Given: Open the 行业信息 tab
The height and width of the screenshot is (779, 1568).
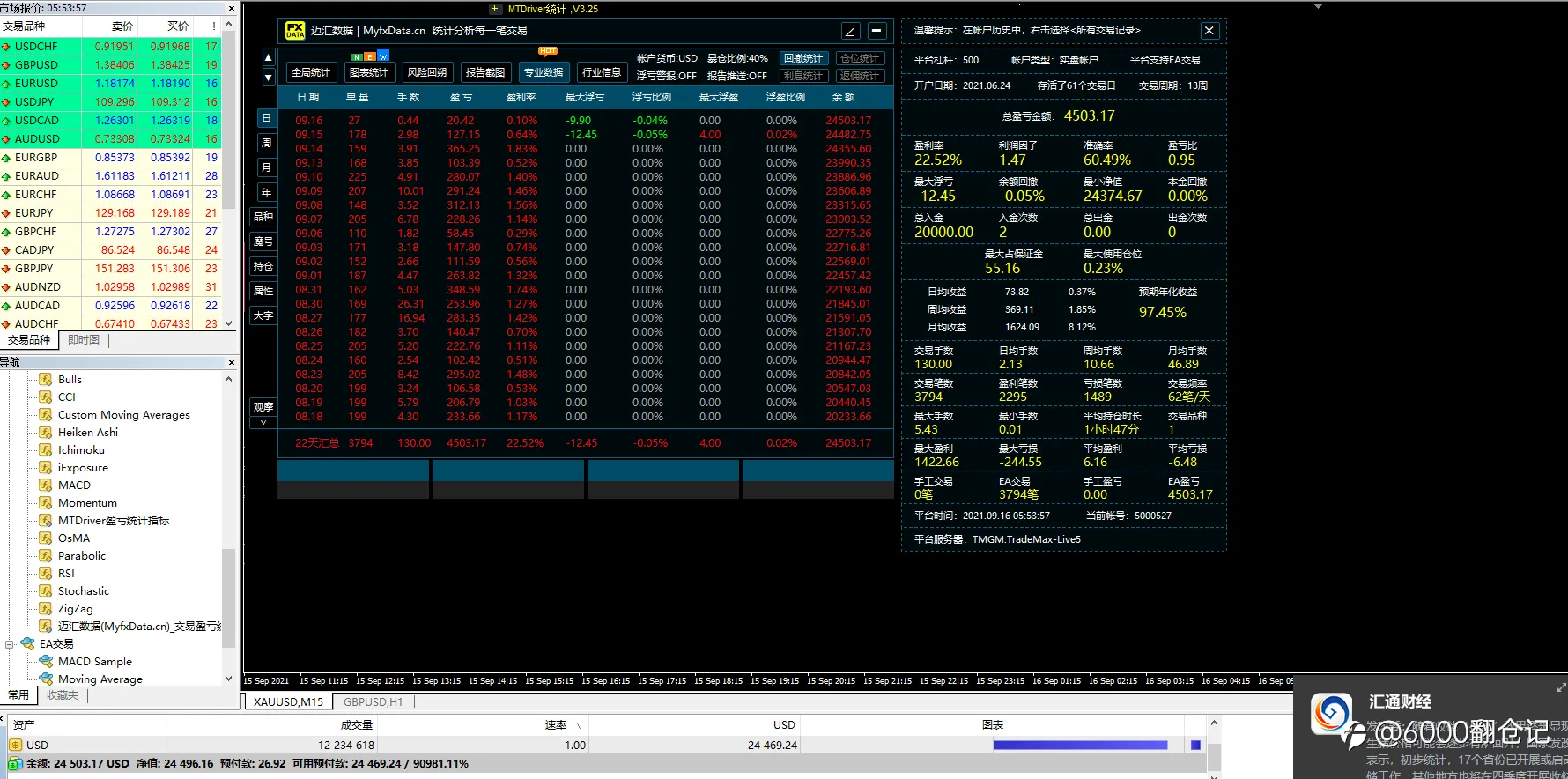Looking at the screenshot, I should click(602, 72).
